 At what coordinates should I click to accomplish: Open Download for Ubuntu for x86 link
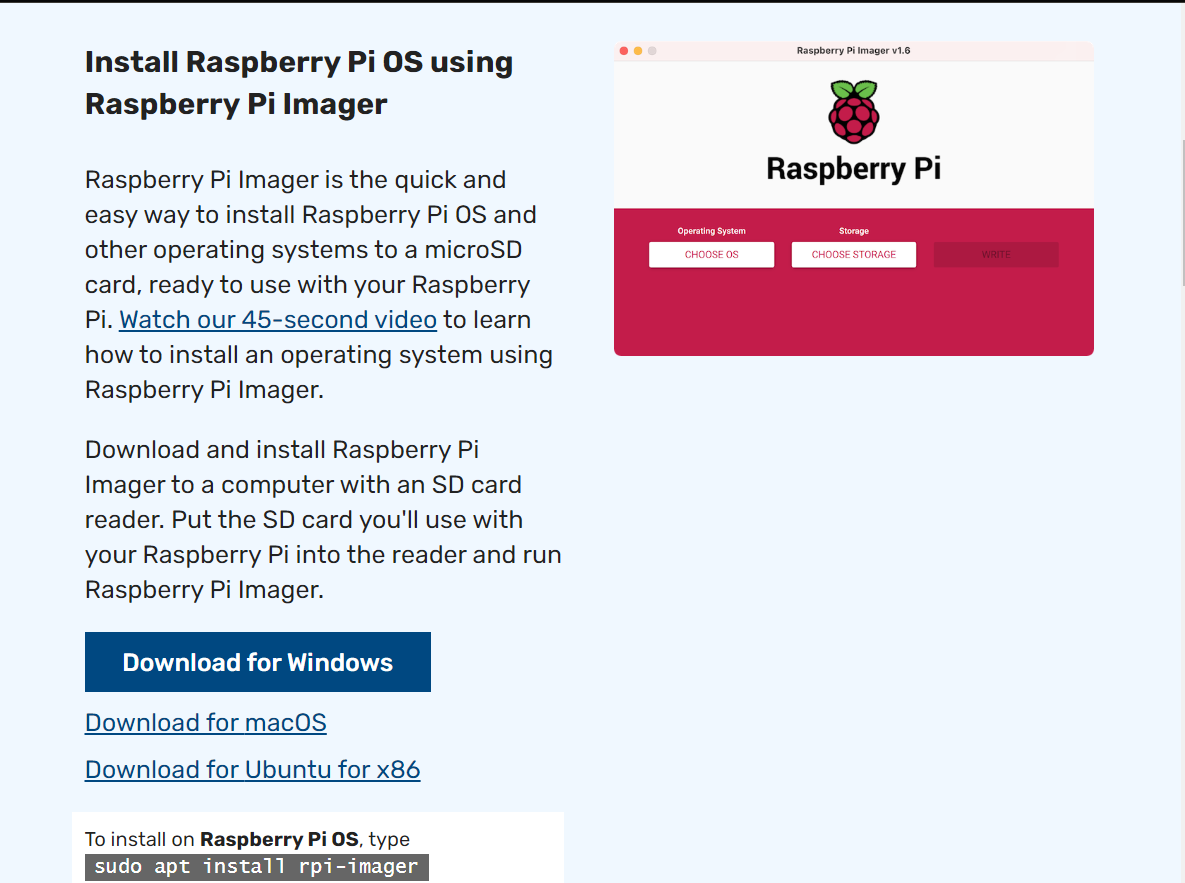(252, 769)
